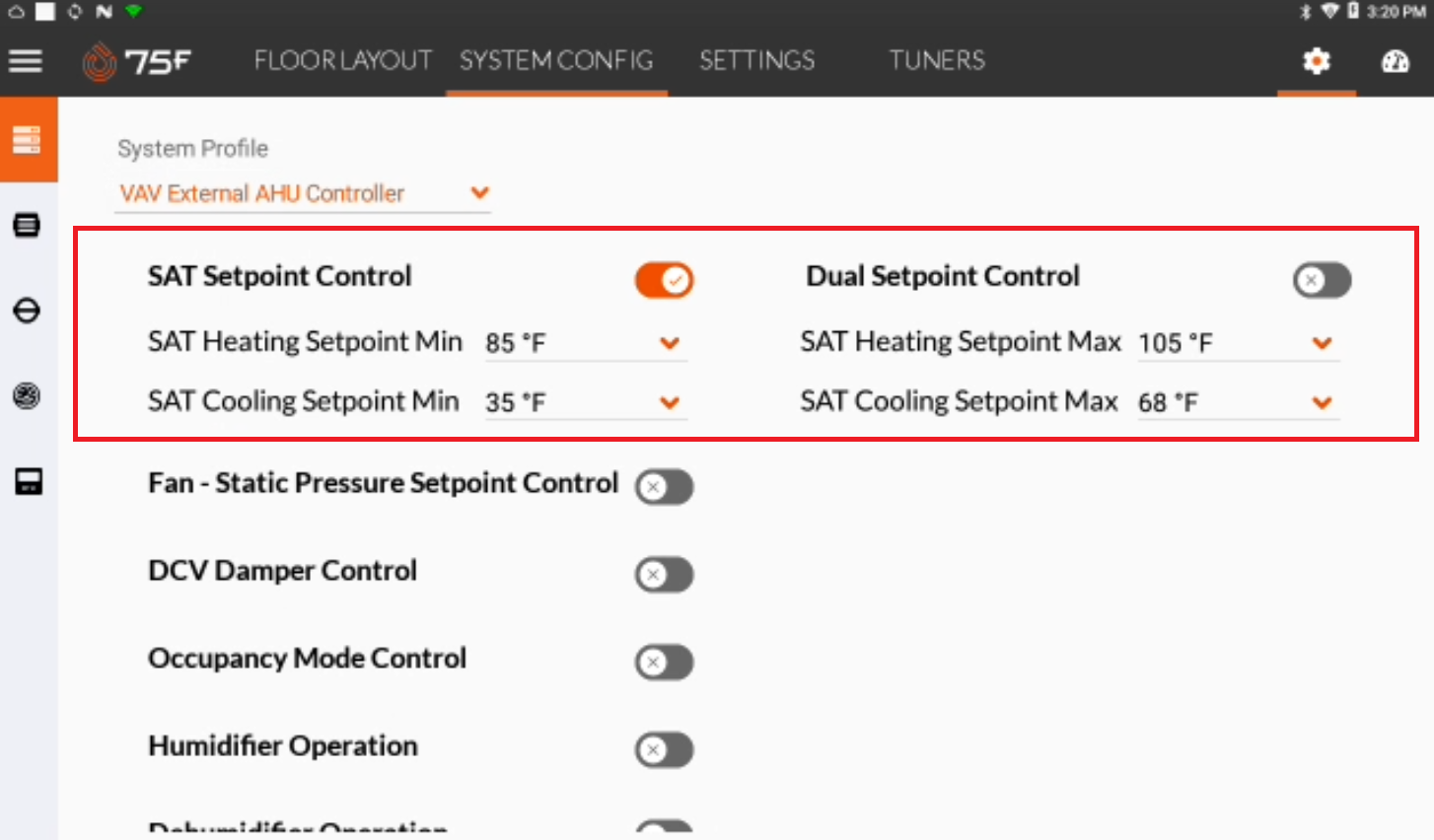Turn on DCV Damper Control

click(664, 574)
